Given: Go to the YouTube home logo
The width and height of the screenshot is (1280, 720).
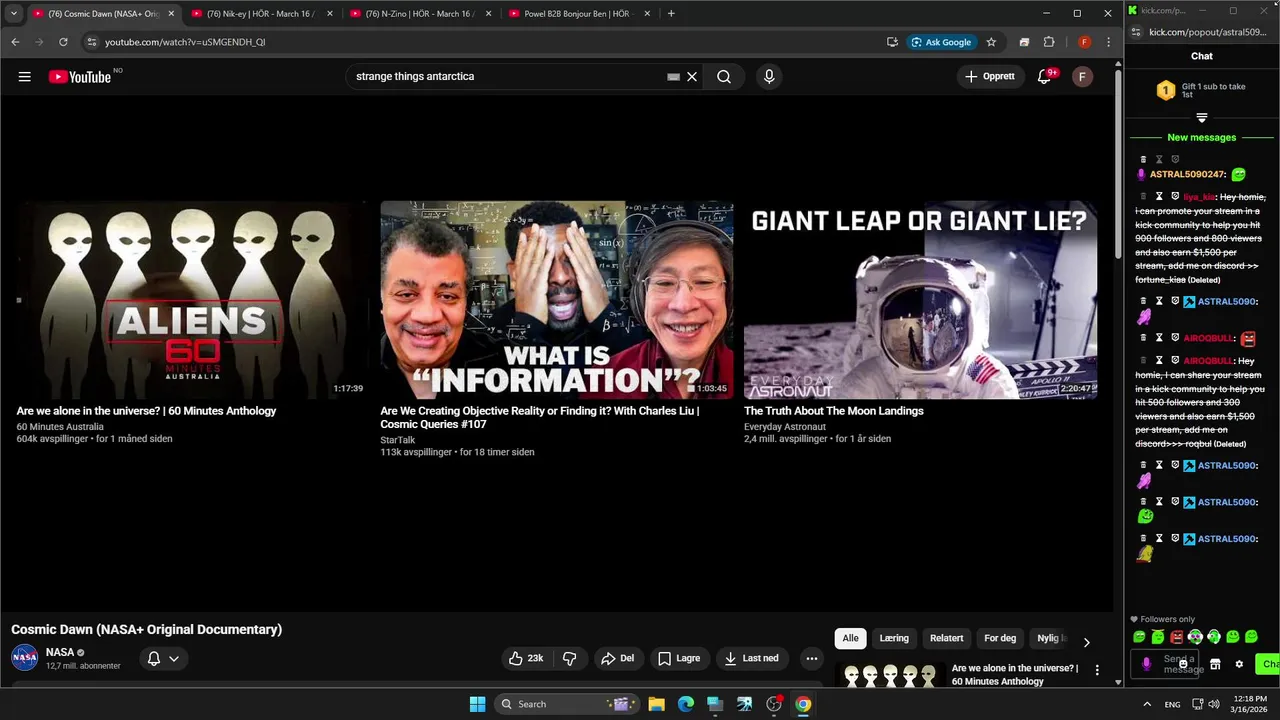Looking at the screenshot, I should click(x=80, y=77).
